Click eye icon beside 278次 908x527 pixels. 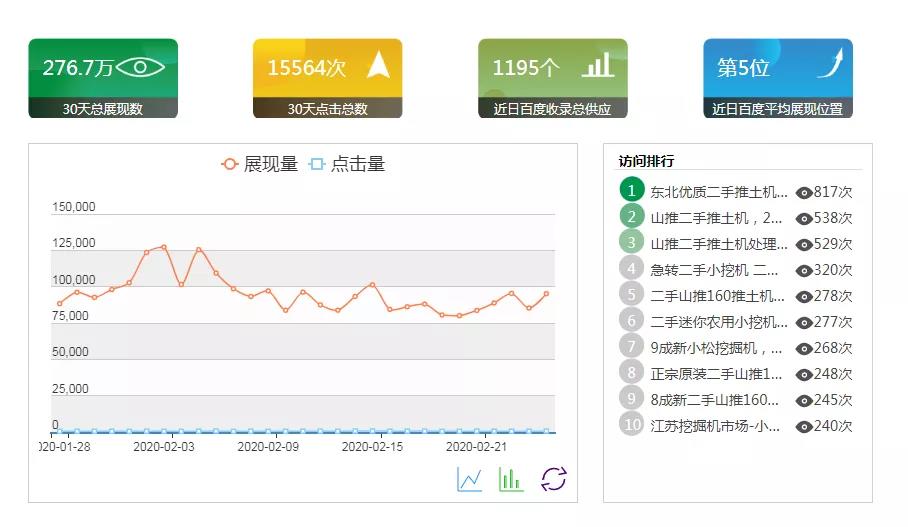(804, 297)
